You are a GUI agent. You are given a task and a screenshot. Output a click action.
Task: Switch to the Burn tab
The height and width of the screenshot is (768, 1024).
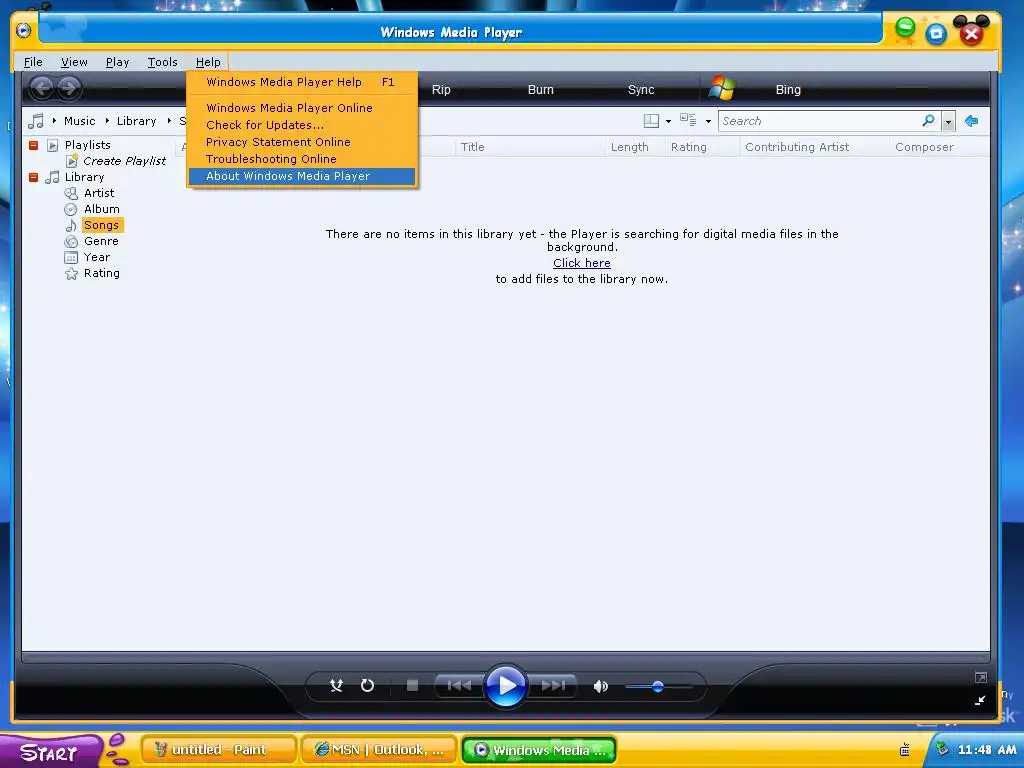[540, 89]
